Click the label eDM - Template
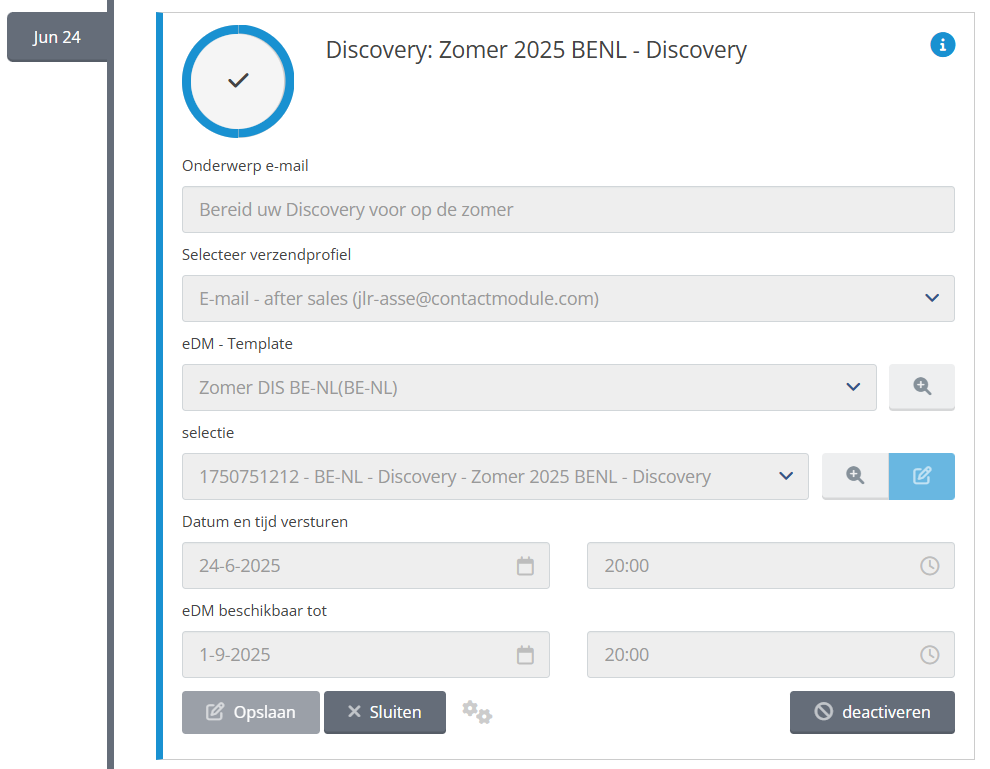Image resolution: width=990 pixels, height=769 pixels. (237, 343)
